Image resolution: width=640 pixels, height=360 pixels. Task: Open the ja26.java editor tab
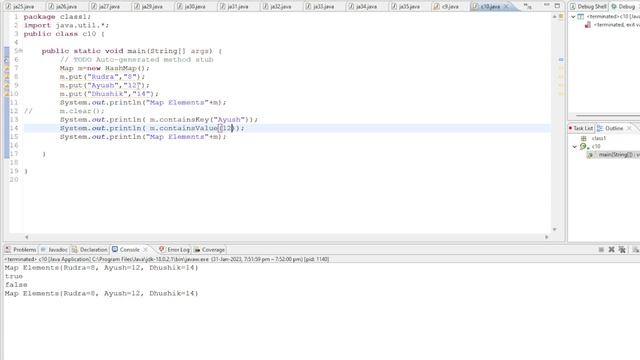[62, 7]
